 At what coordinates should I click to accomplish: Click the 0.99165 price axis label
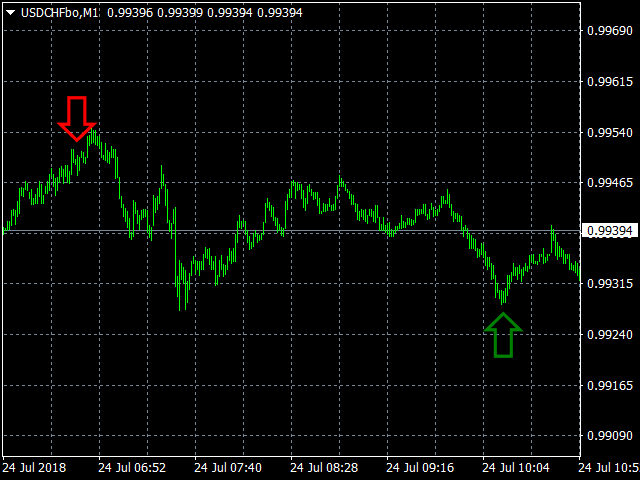(x=610, y=386)
